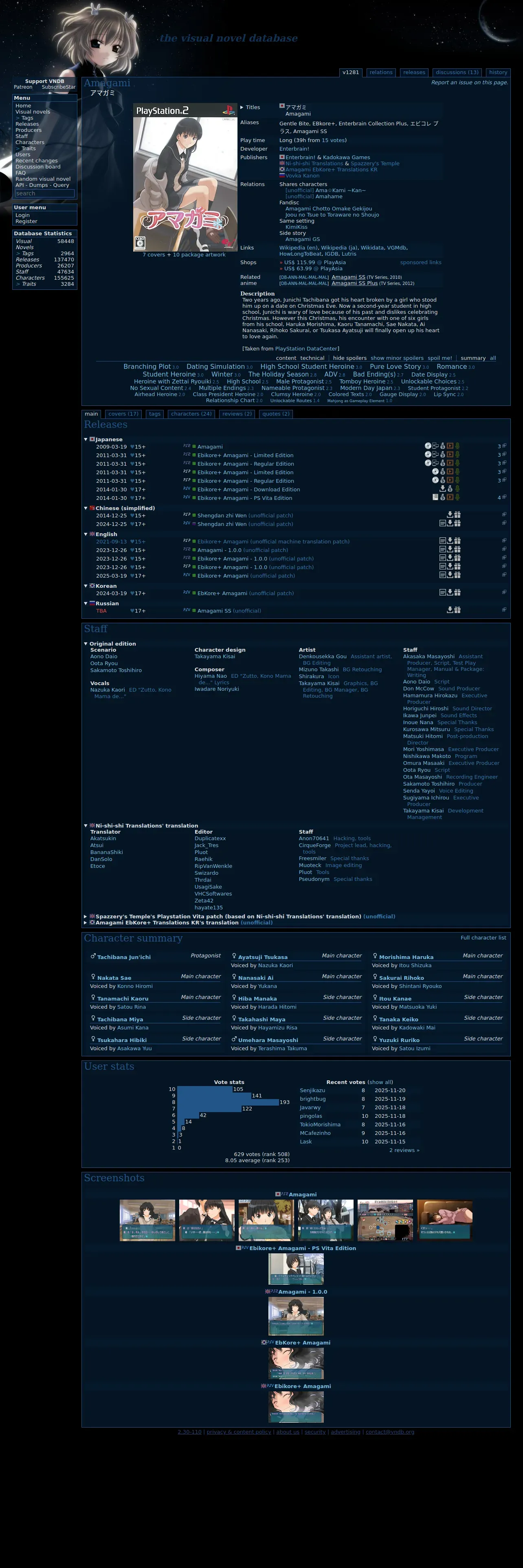Collapse the English releases group

86,534
